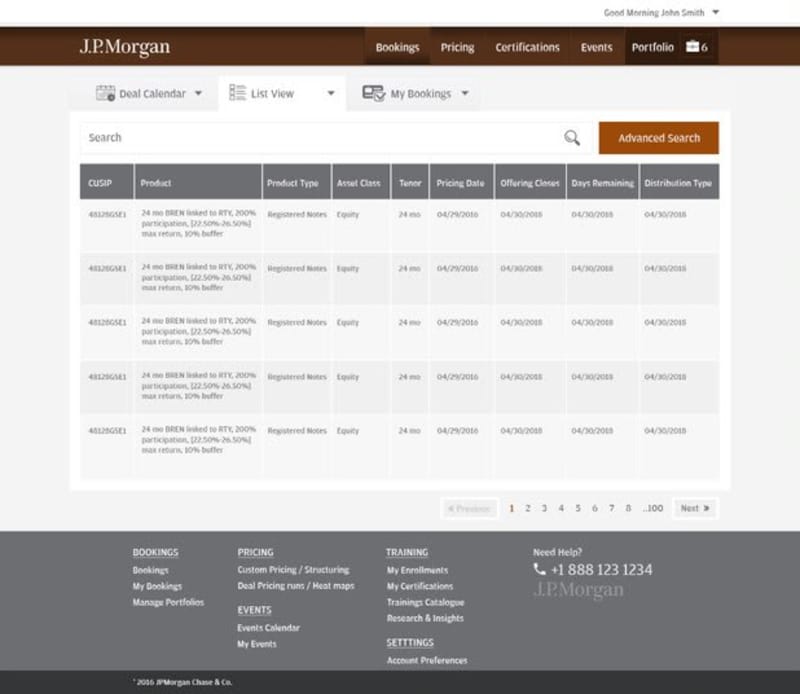Click into the Search input field
This screenshot has height=694, width=800.
321,138
